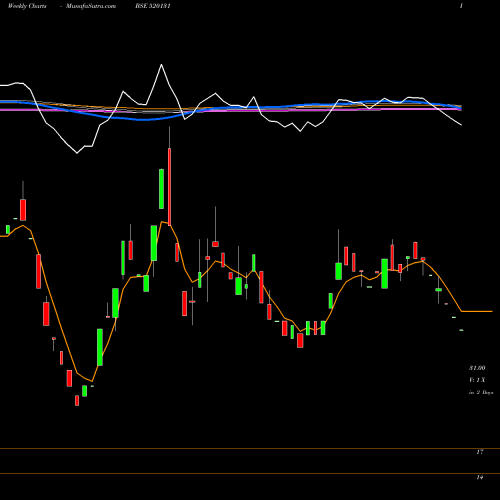Click the peak of the white indicator line
Screen dimensions: 500x500
click(x=162, y=65)
